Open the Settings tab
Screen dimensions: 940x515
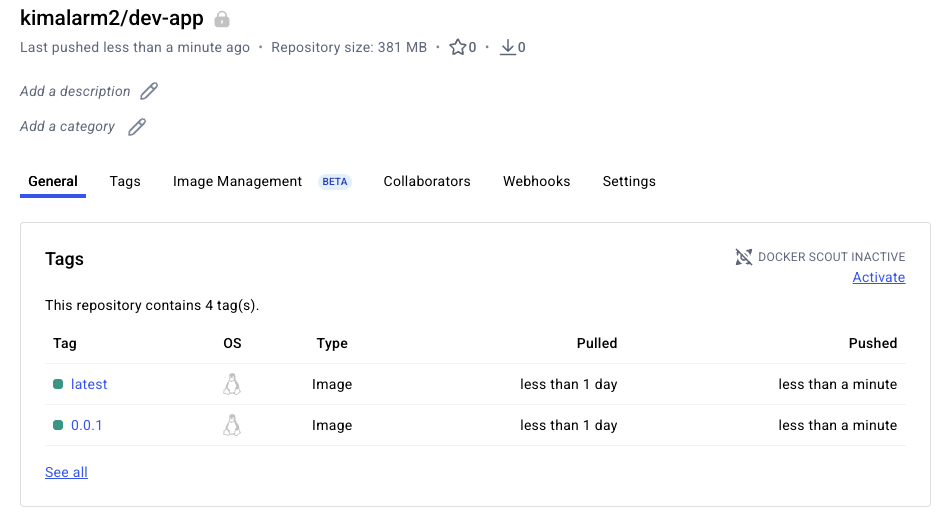(629, 181)
